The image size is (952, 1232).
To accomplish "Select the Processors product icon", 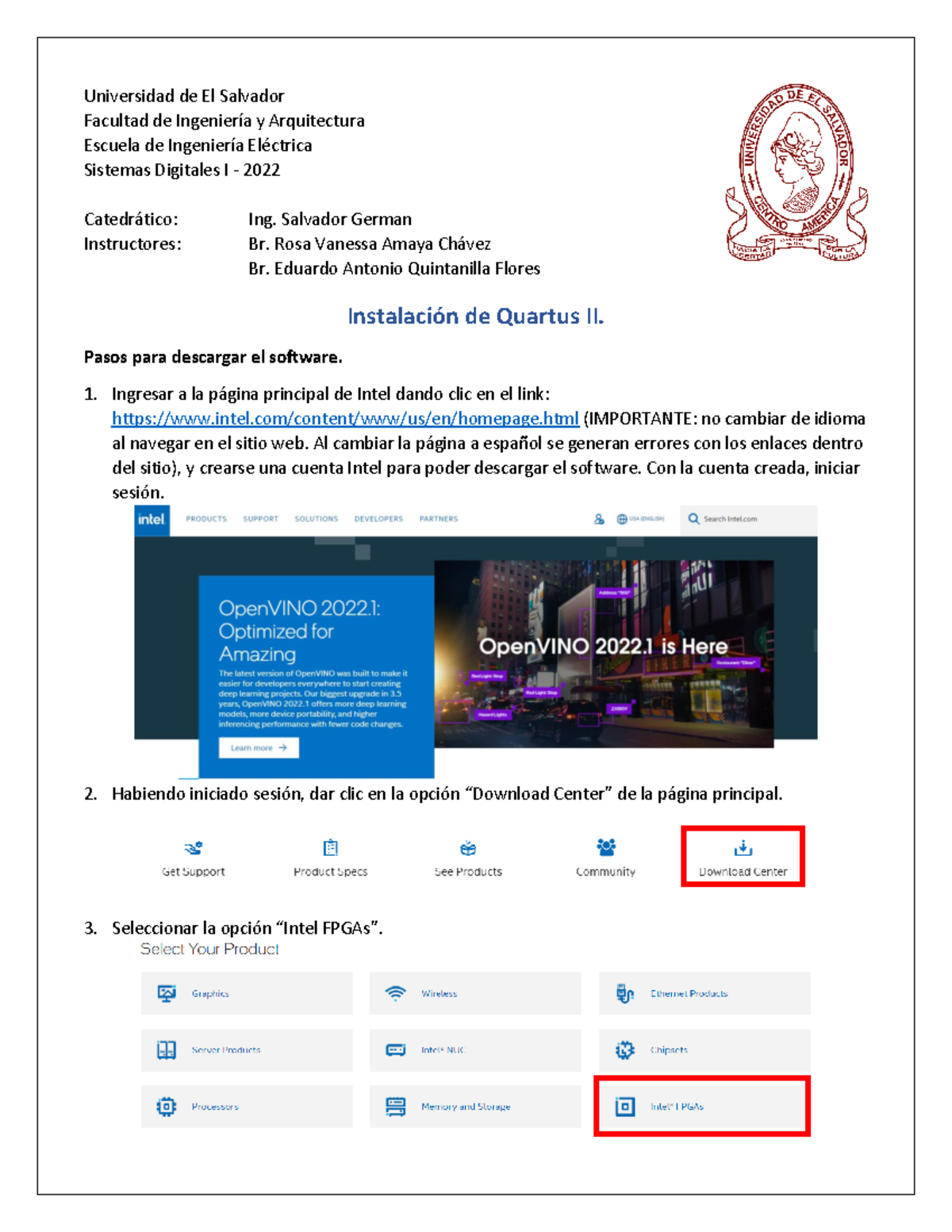I will pyautogui.click(x=166, y=1104).
